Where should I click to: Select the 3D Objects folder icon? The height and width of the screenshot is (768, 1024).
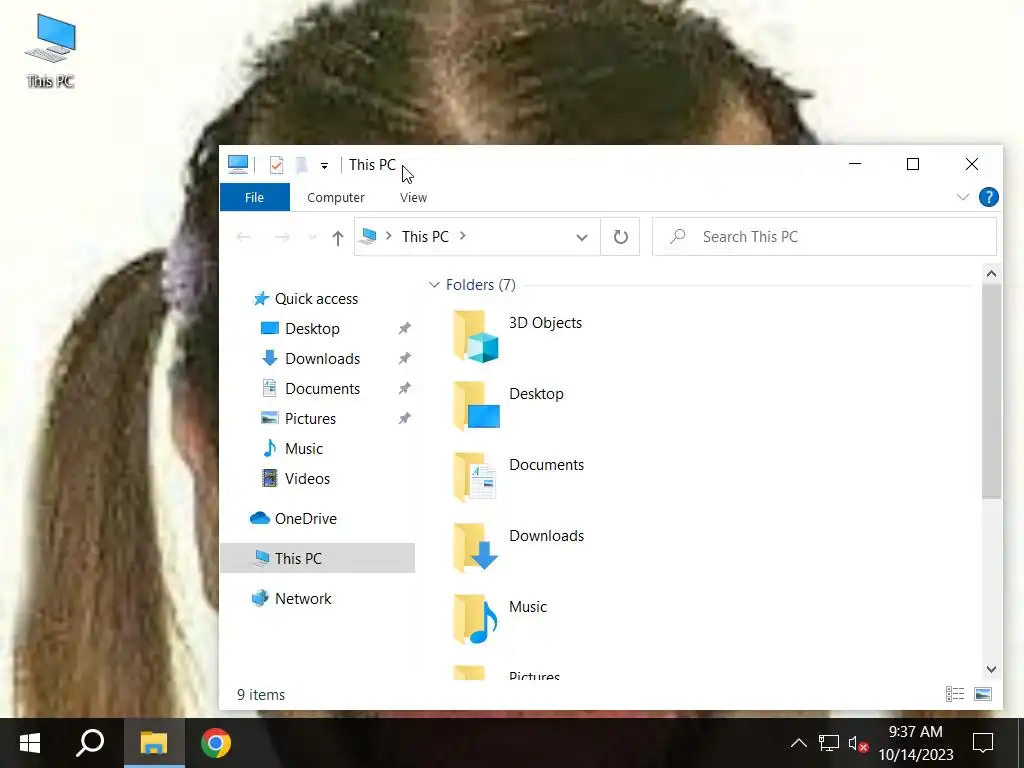[476, 336]
